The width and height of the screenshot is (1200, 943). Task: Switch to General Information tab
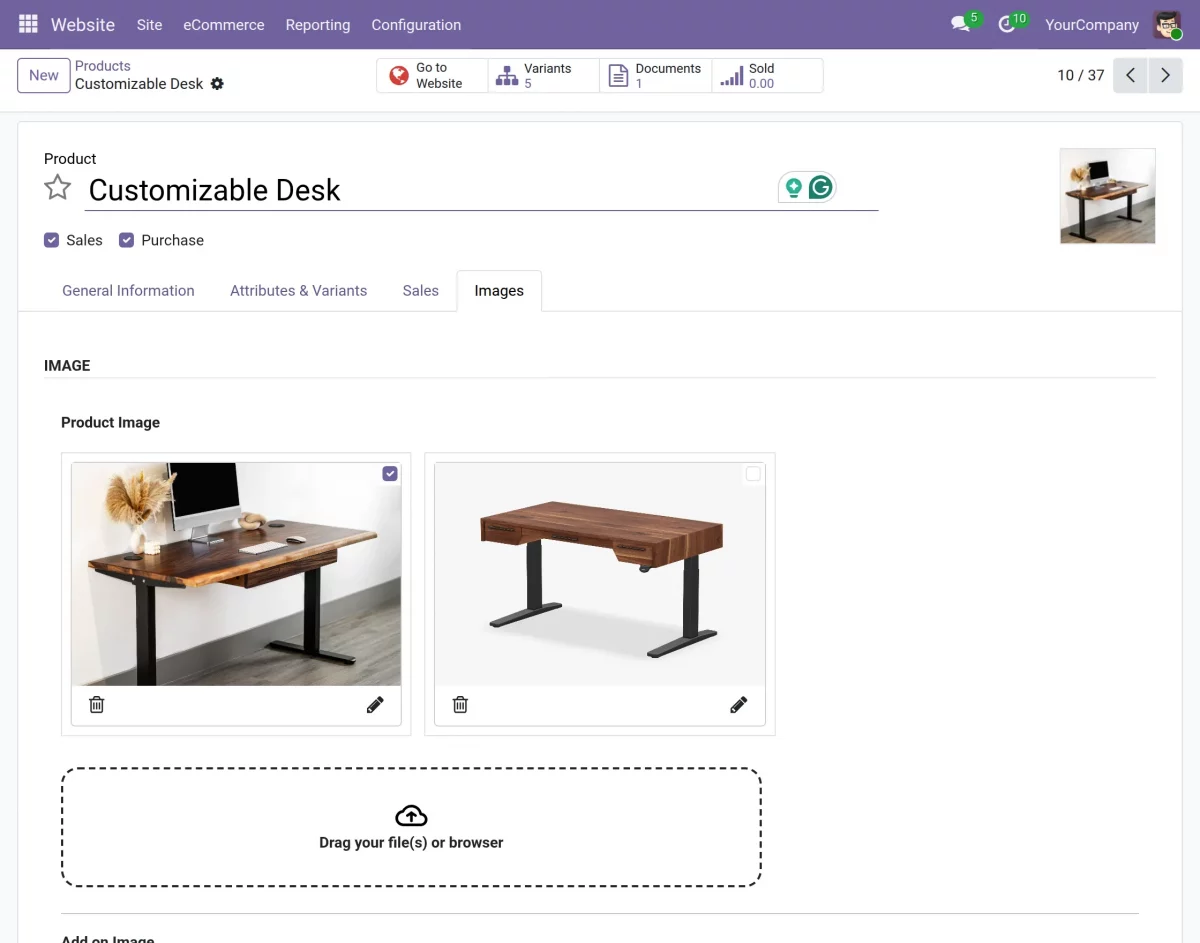click(128, 291)
